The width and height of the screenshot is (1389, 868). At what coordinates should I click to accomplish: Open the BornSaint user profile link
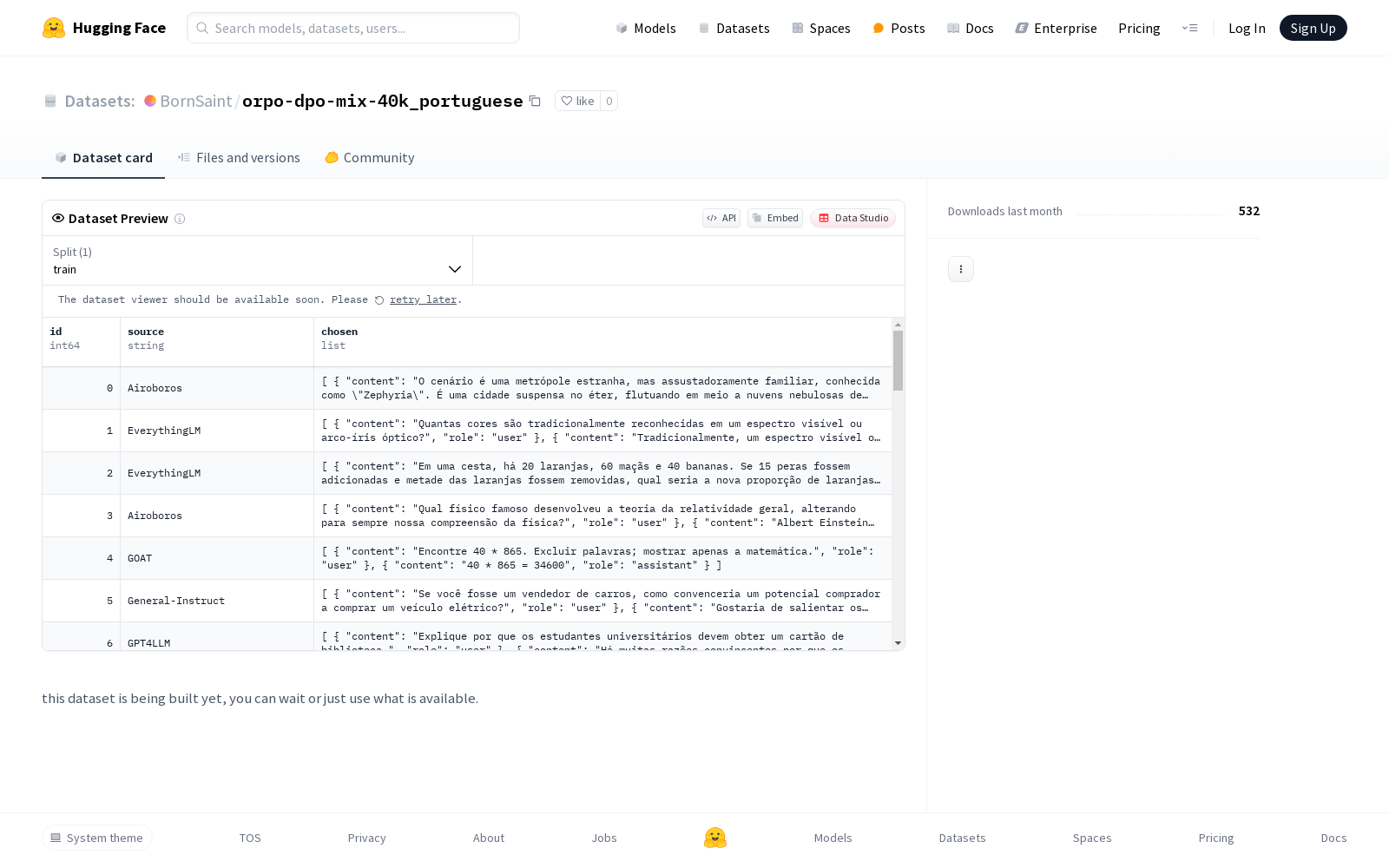click(195, 101)
